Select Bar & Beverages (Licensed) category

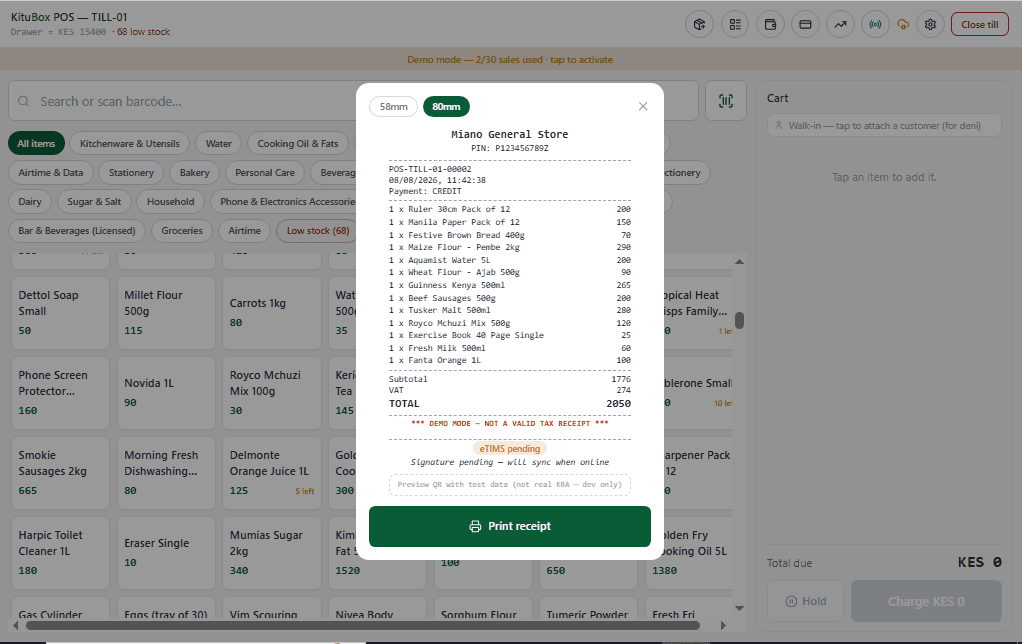pyautogui.click(x=77, y=231)
